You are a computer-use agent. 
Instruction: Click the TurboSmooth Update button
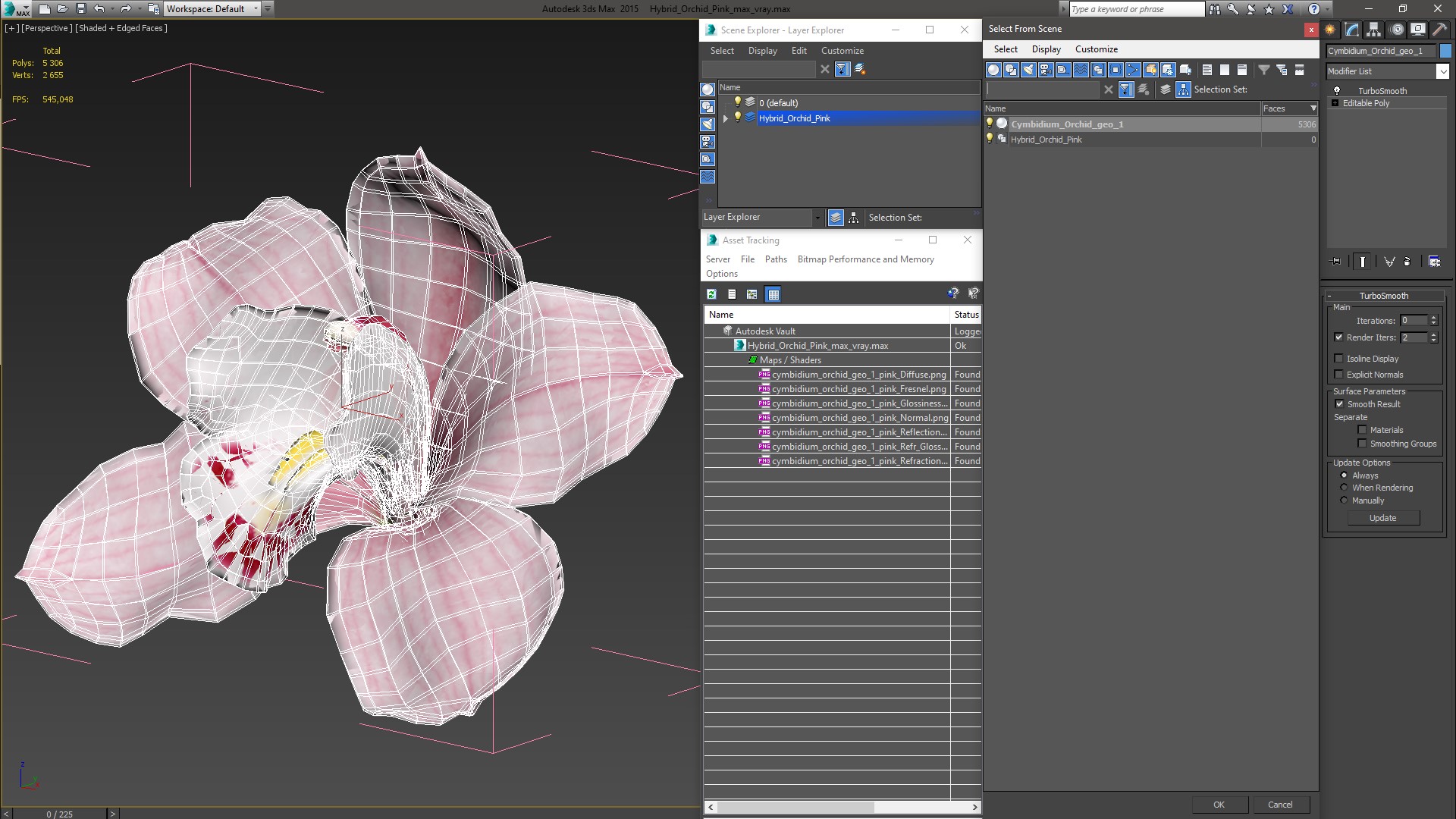coord(1382,518)
